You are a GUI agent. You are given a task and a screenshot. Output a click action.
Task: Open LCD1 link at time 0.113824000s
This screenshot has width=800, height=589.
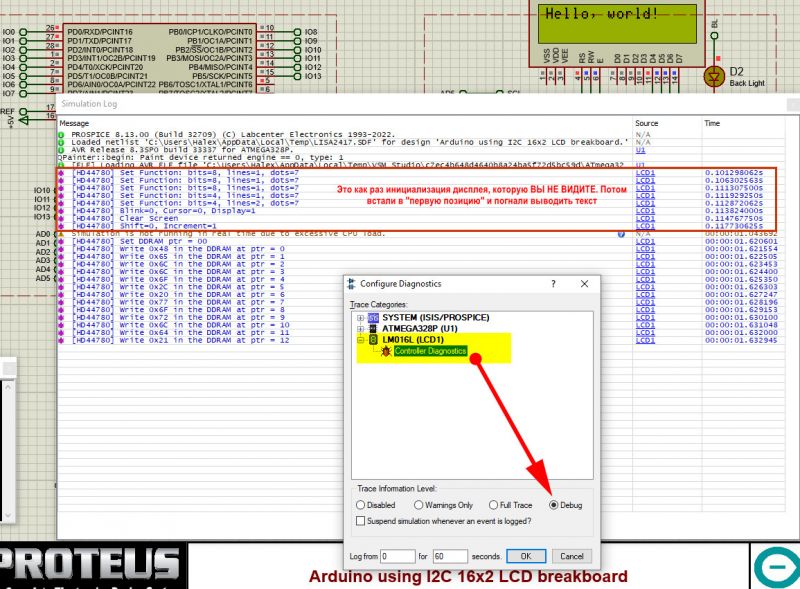point(645,211)
